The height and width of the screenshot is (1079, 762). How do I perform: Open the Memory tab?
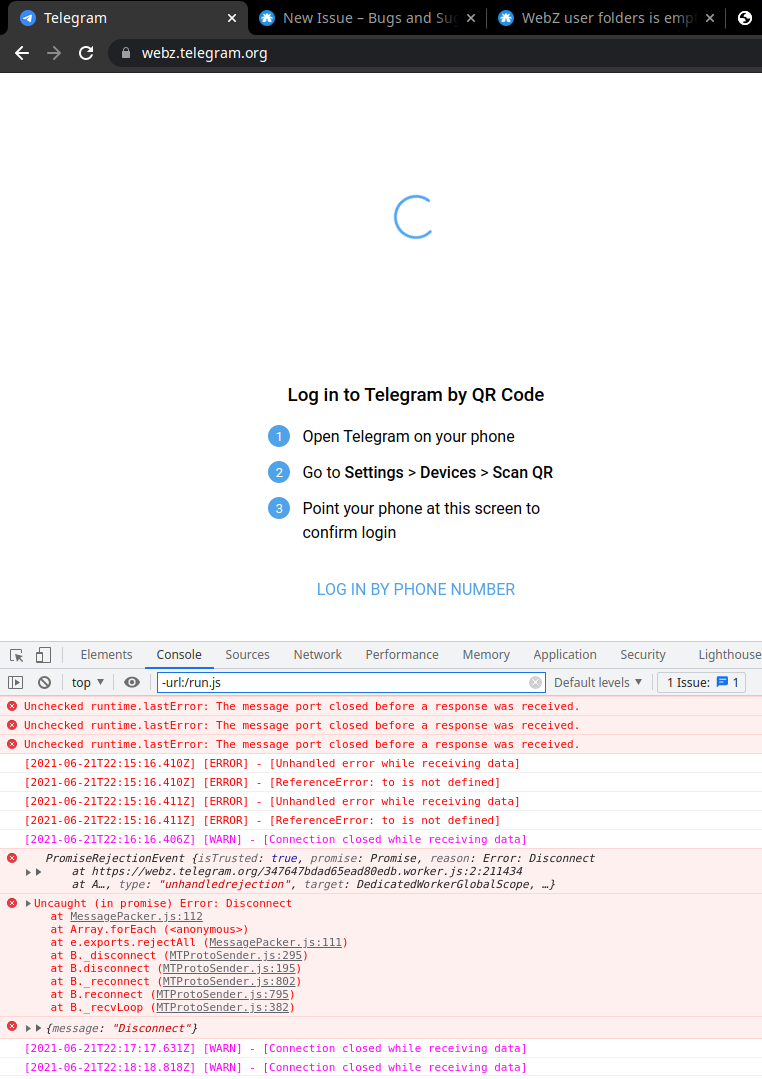pos(486,654)
